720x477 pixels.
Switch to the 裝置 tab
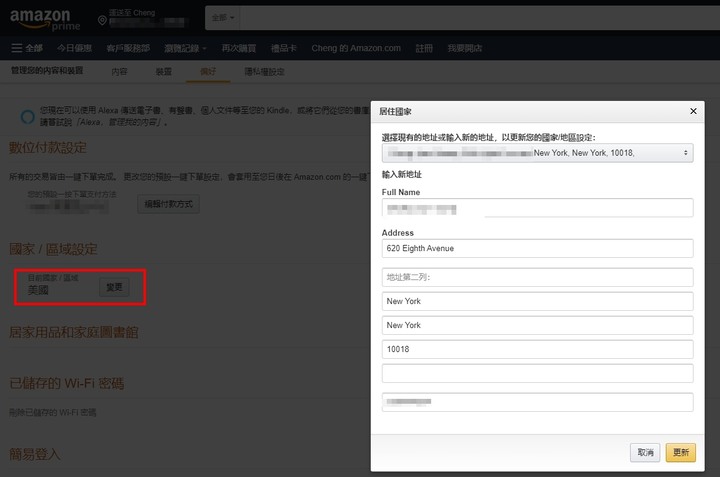point(163,72)
